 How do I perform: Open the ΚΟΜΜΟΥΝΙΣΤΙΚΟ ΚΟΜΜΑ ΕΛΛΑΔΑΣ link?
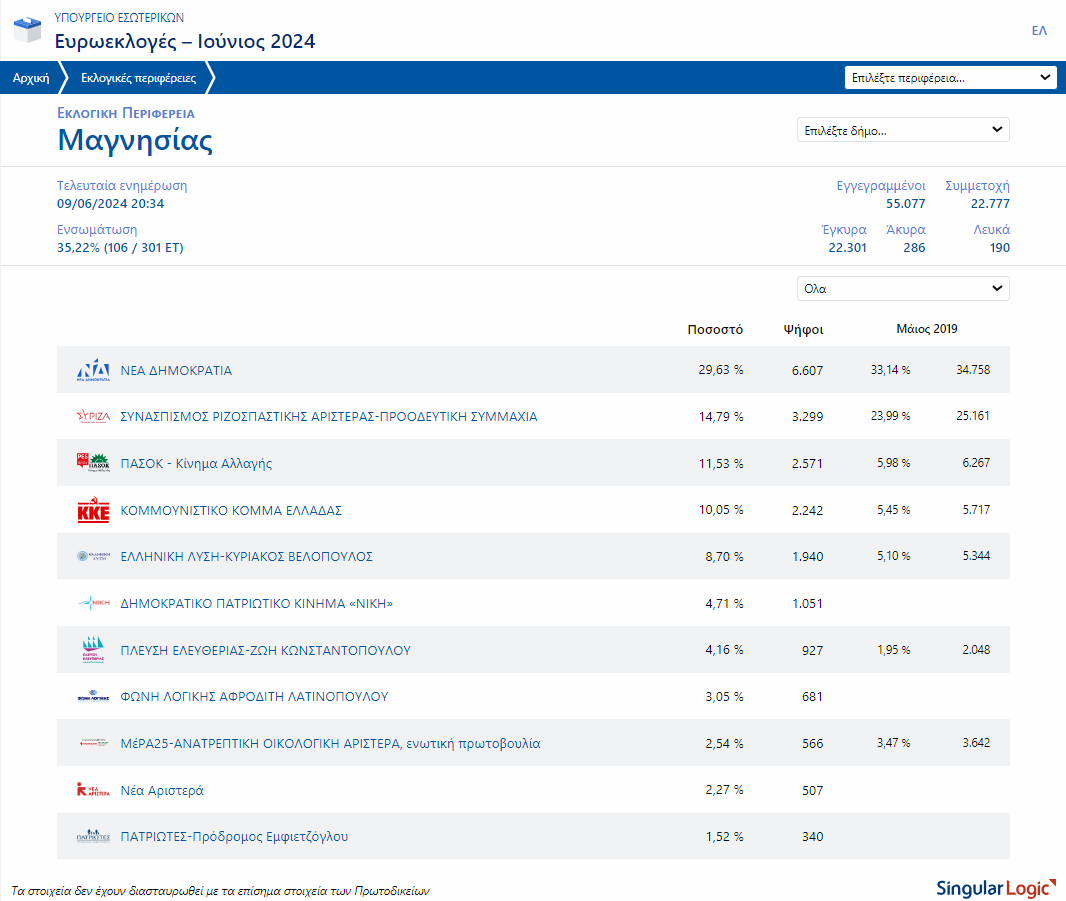(x=231, y=511)
